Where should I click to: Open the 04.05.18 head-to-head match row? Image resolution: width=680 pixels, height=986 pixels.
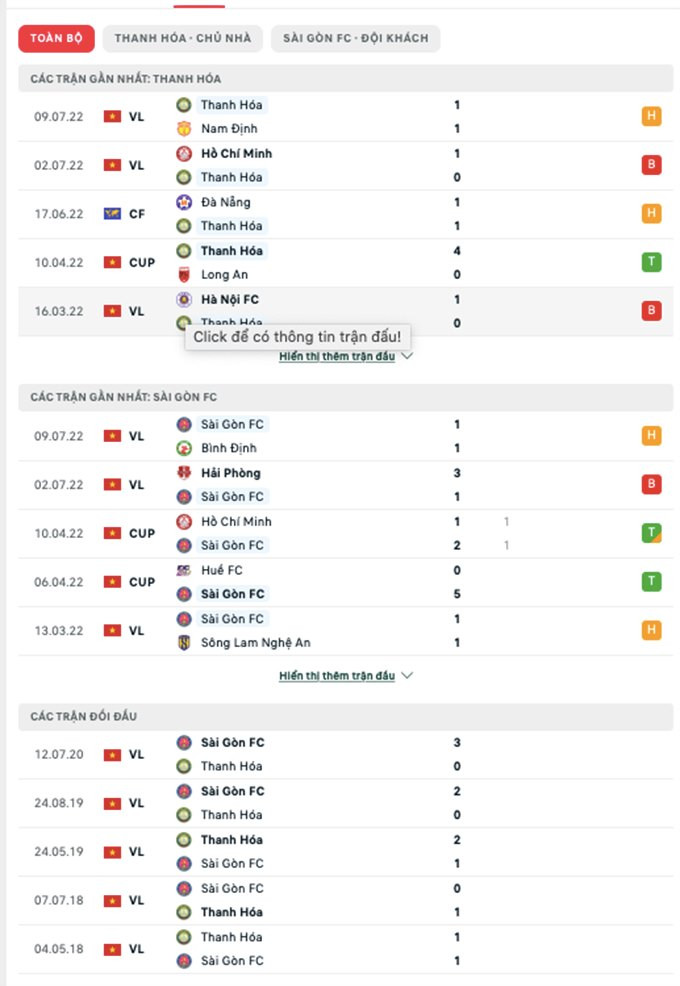(340, 949)
